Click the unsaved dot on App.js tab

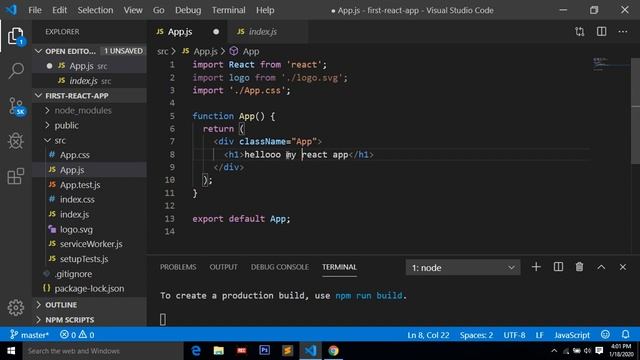216,31
